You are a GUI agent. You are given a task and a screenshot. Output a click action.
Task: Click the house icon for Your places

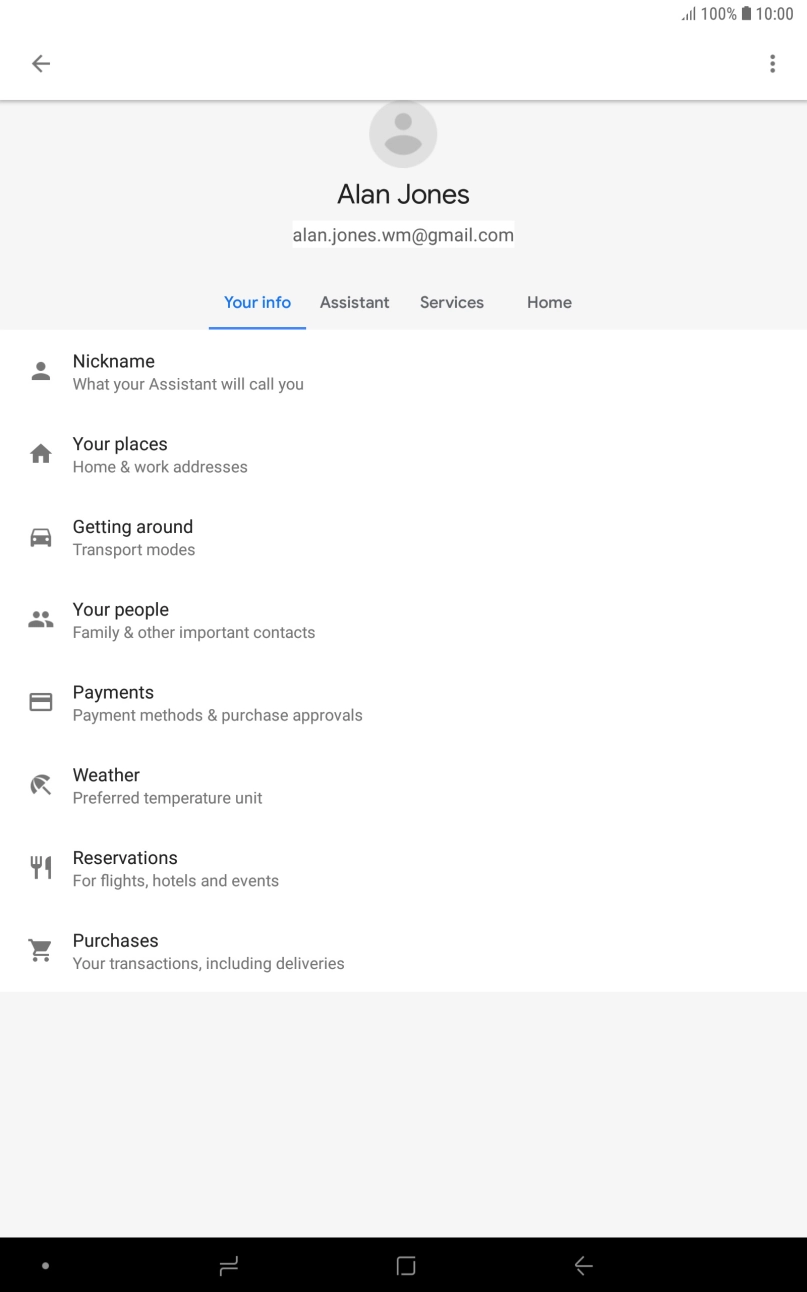pos(40,455)
